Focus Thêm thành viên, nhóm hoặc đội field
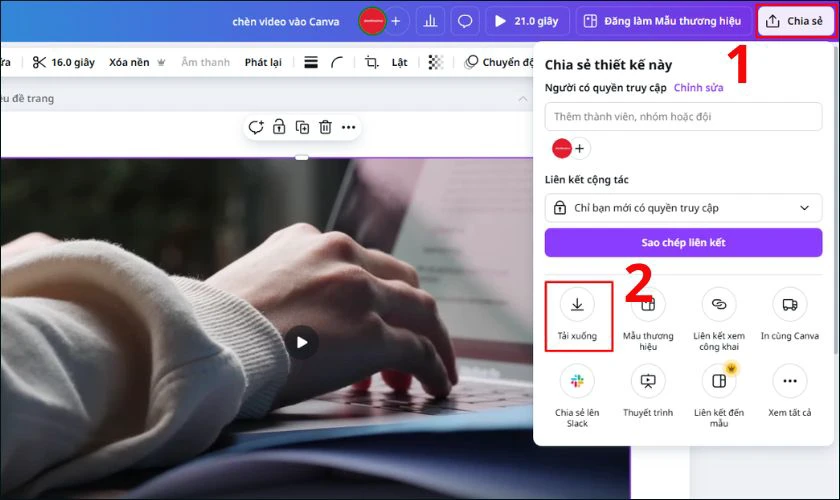Image resolution: width=840 pixels, height=500 pixels. (x=683, y=116)
